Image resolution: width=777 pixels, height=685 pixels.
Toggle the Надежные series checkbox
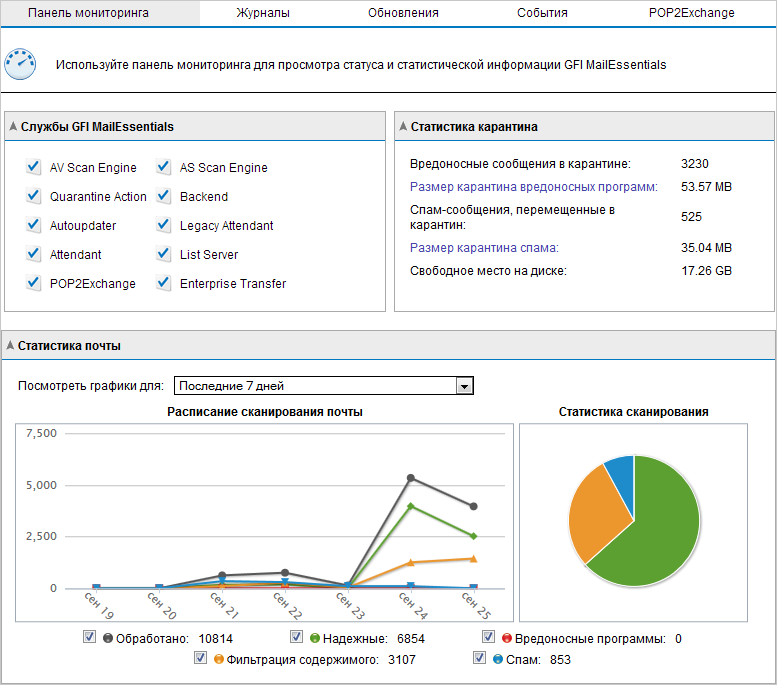click(x=296, y=636)
